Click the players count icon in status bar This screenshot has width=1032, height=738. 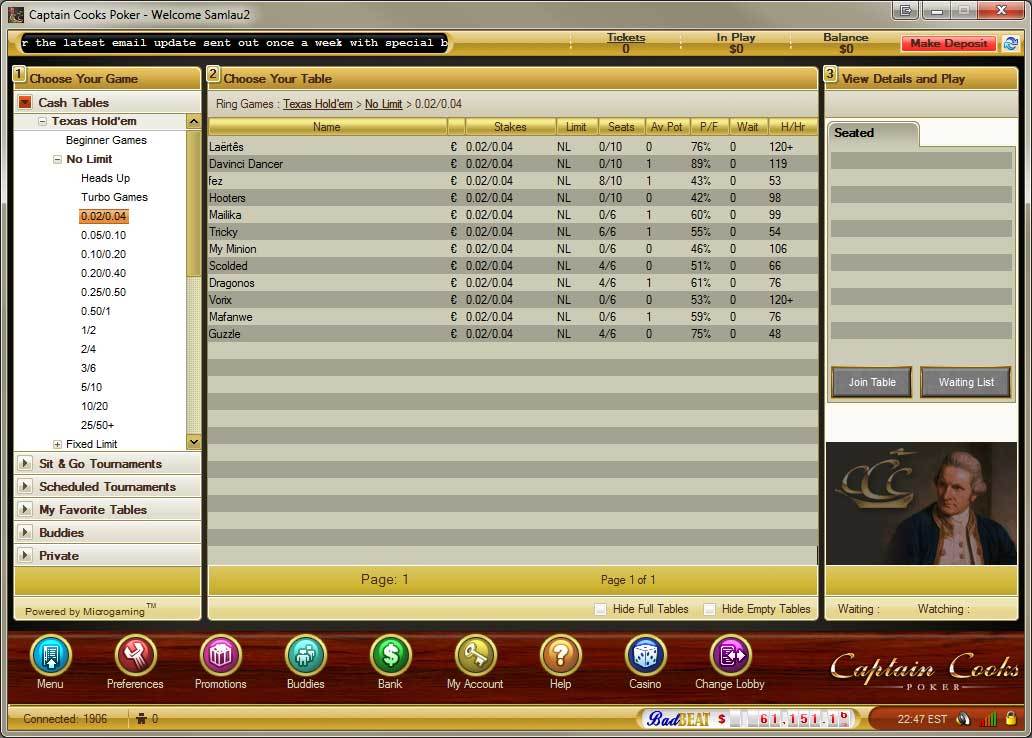click(x=141, y=718)
